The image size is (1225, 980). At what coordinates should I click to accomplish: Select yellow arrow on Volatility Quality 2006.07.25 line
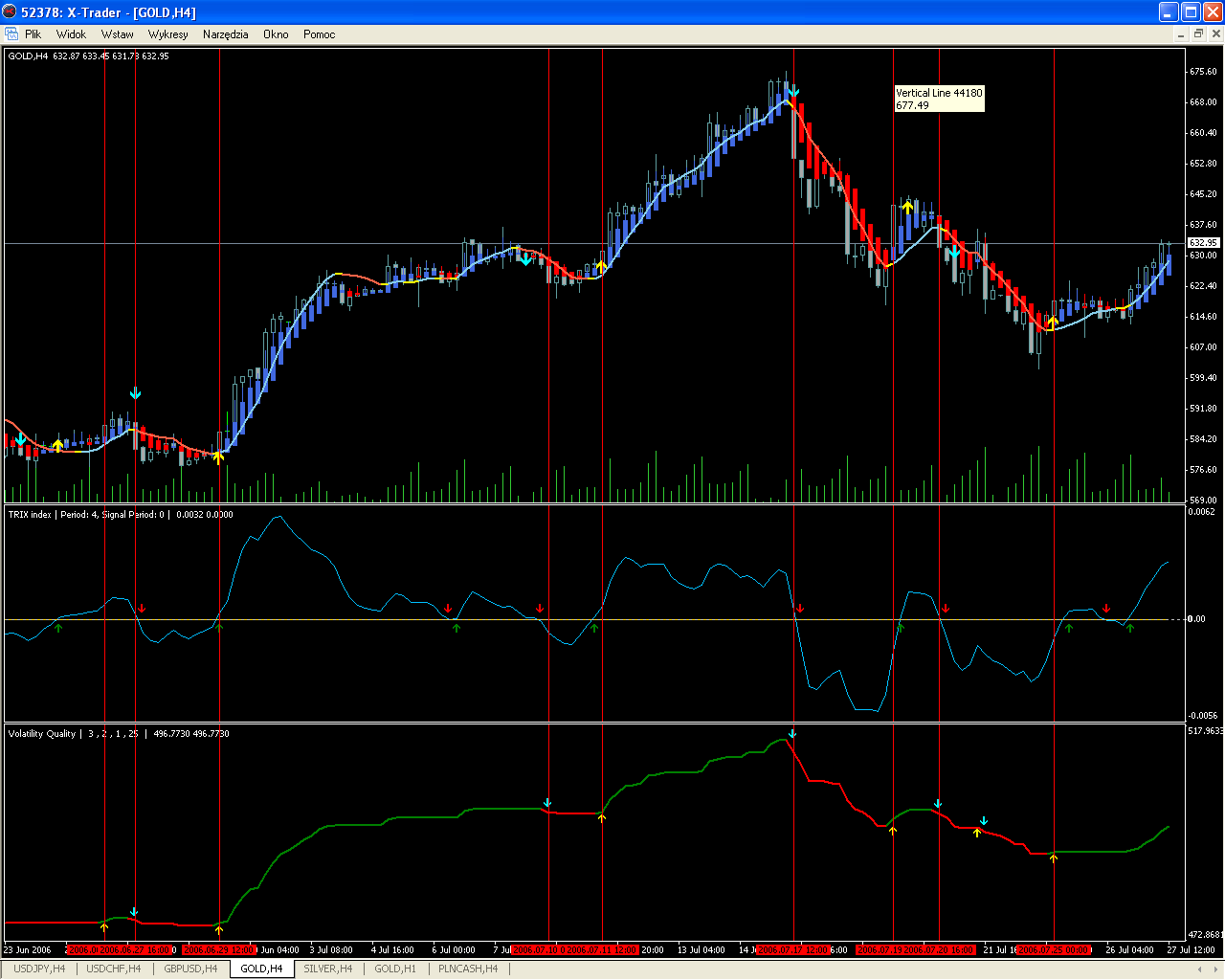click(1054, 857)
